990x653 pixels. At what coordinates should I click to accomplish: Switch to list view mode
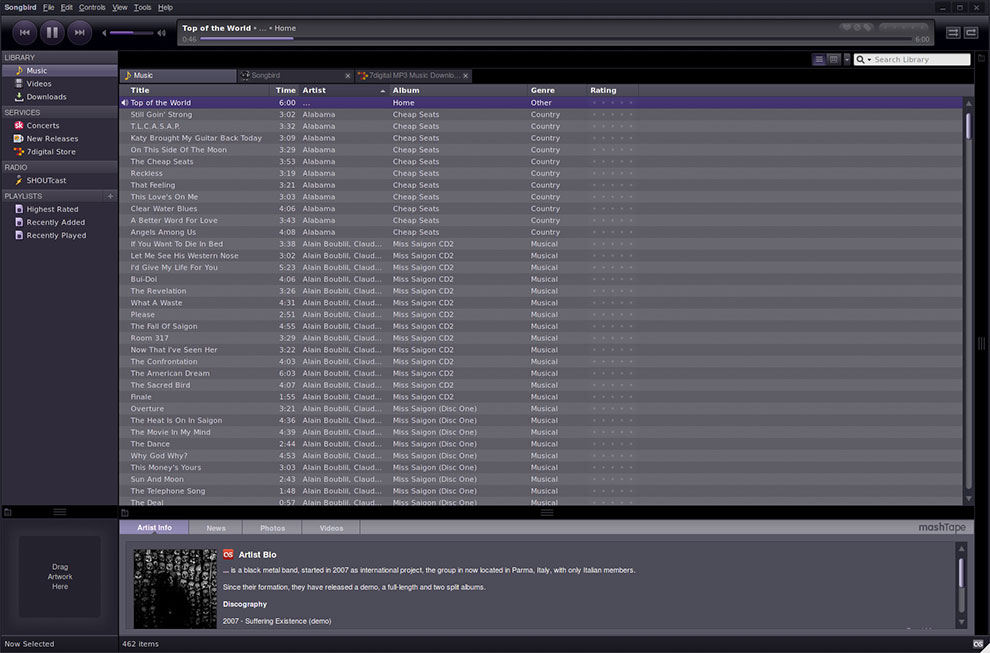pyautogui.click(x=819, y=59)
